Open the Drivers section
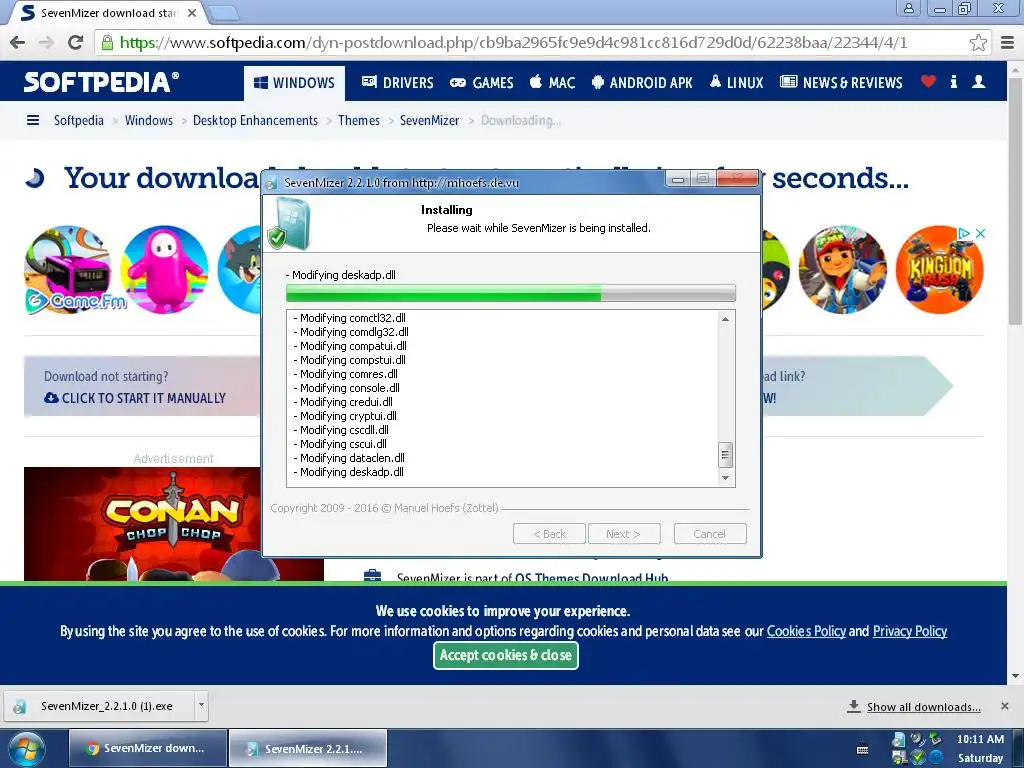The width and height of the screenshot is (1024, 768). click(x=398, y=82)
